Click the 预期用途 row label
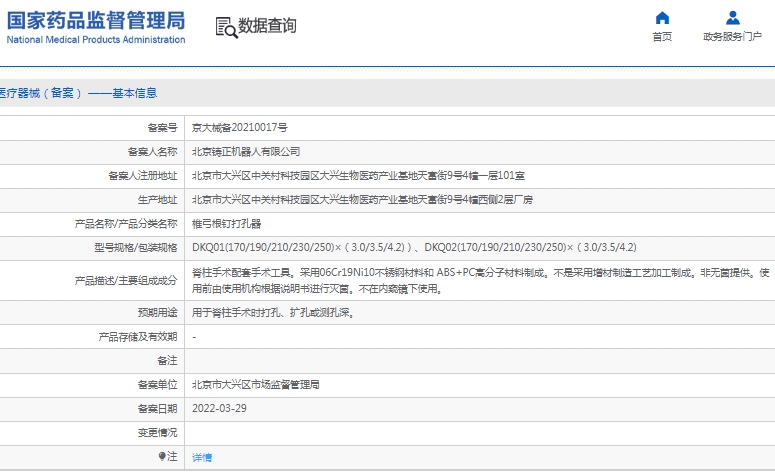775x472 pixels. 157,312
